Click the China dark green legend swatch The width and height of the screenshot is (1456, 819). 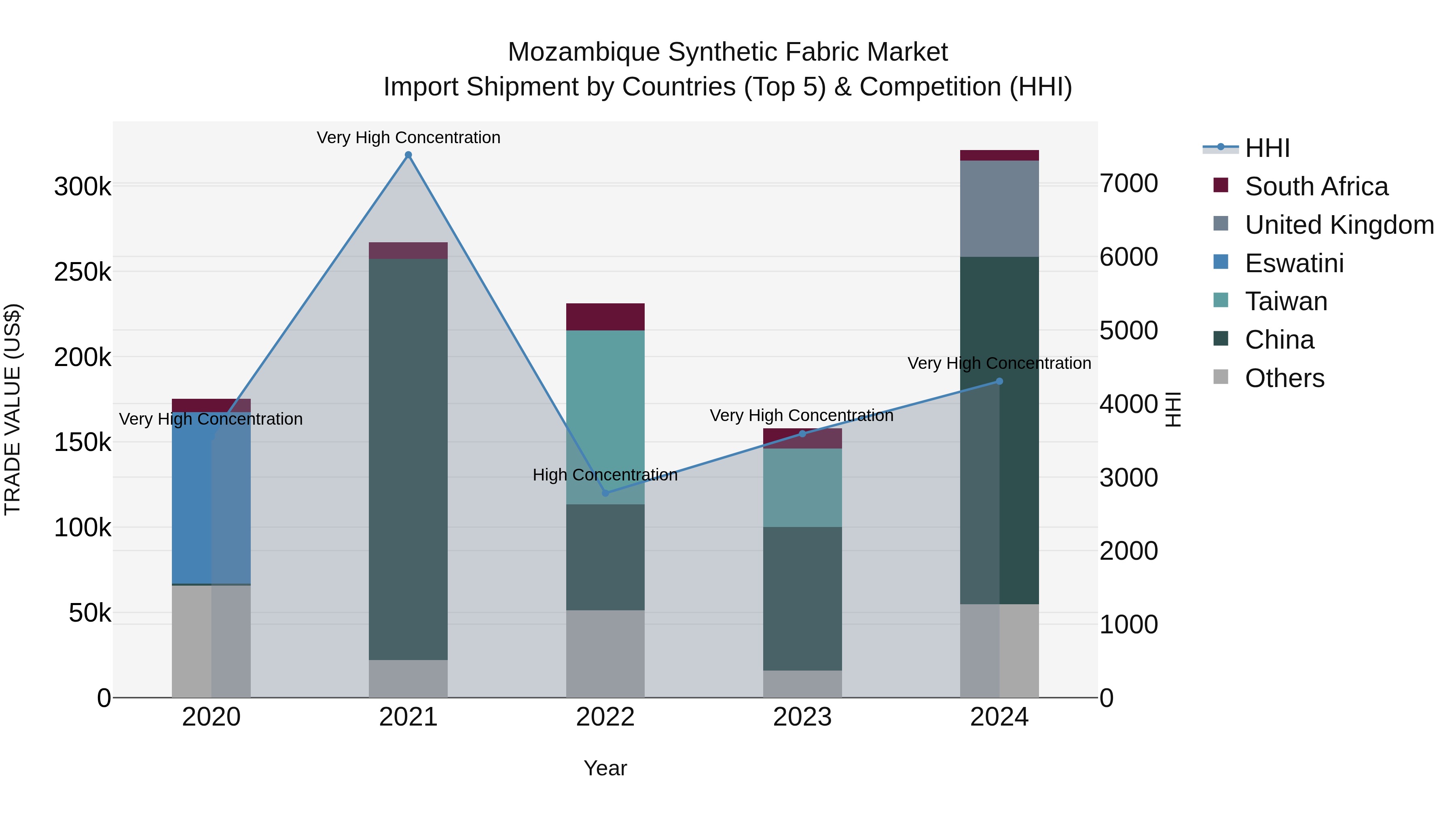[1221, 338]
